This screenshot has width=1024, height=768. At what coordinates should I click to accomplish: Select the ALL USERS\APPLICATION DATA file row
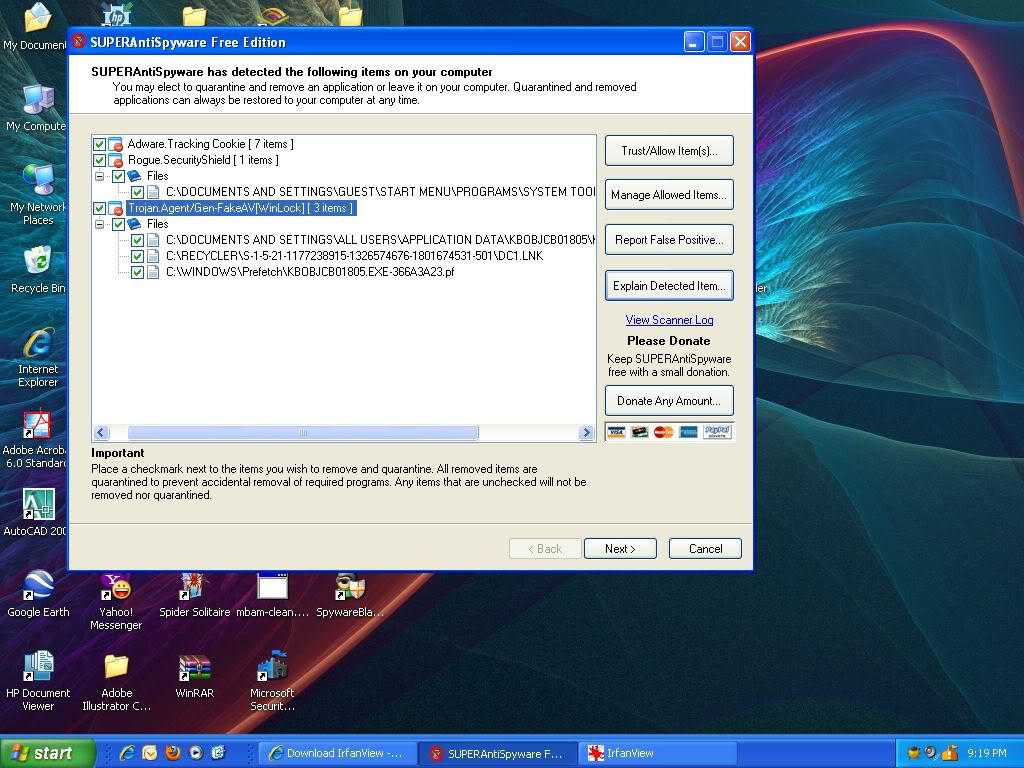380,240
